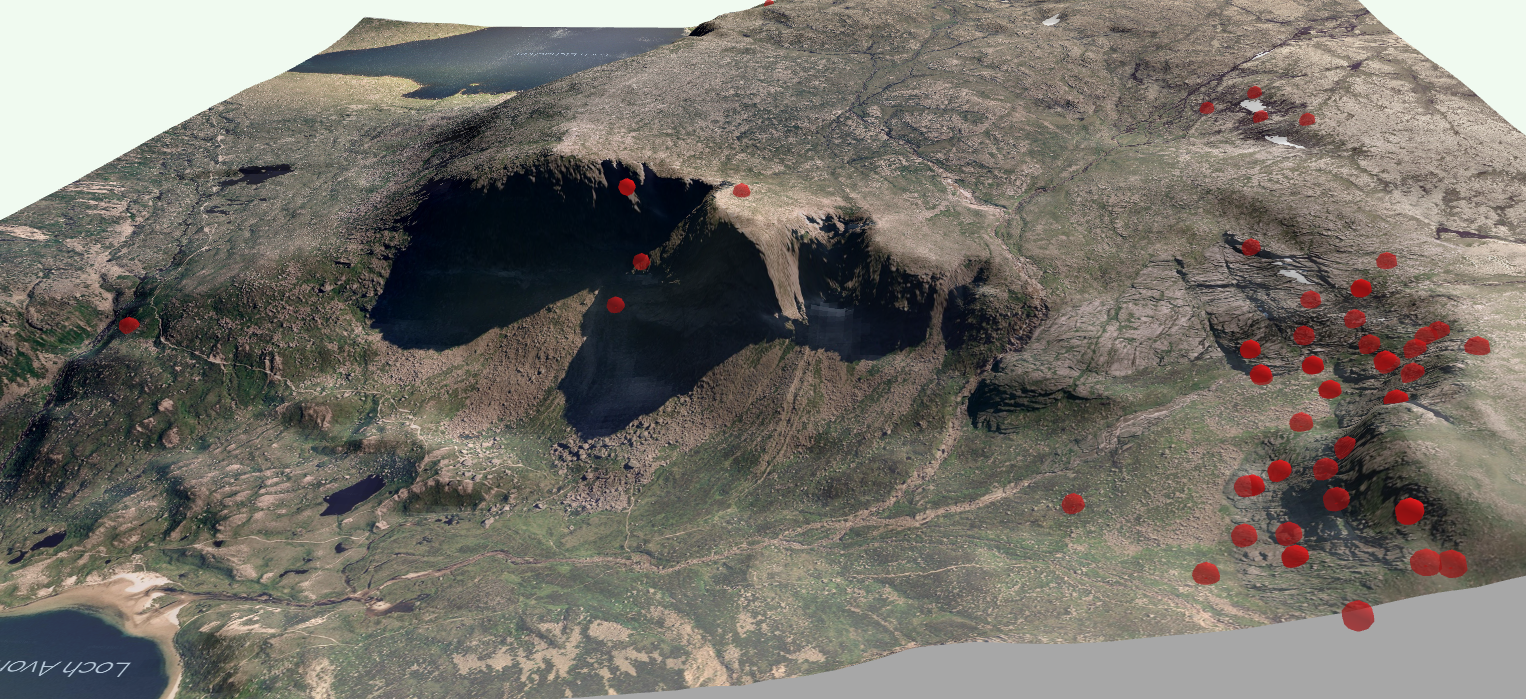Click the marker nearest the snow patch

tap(1260, 117)
